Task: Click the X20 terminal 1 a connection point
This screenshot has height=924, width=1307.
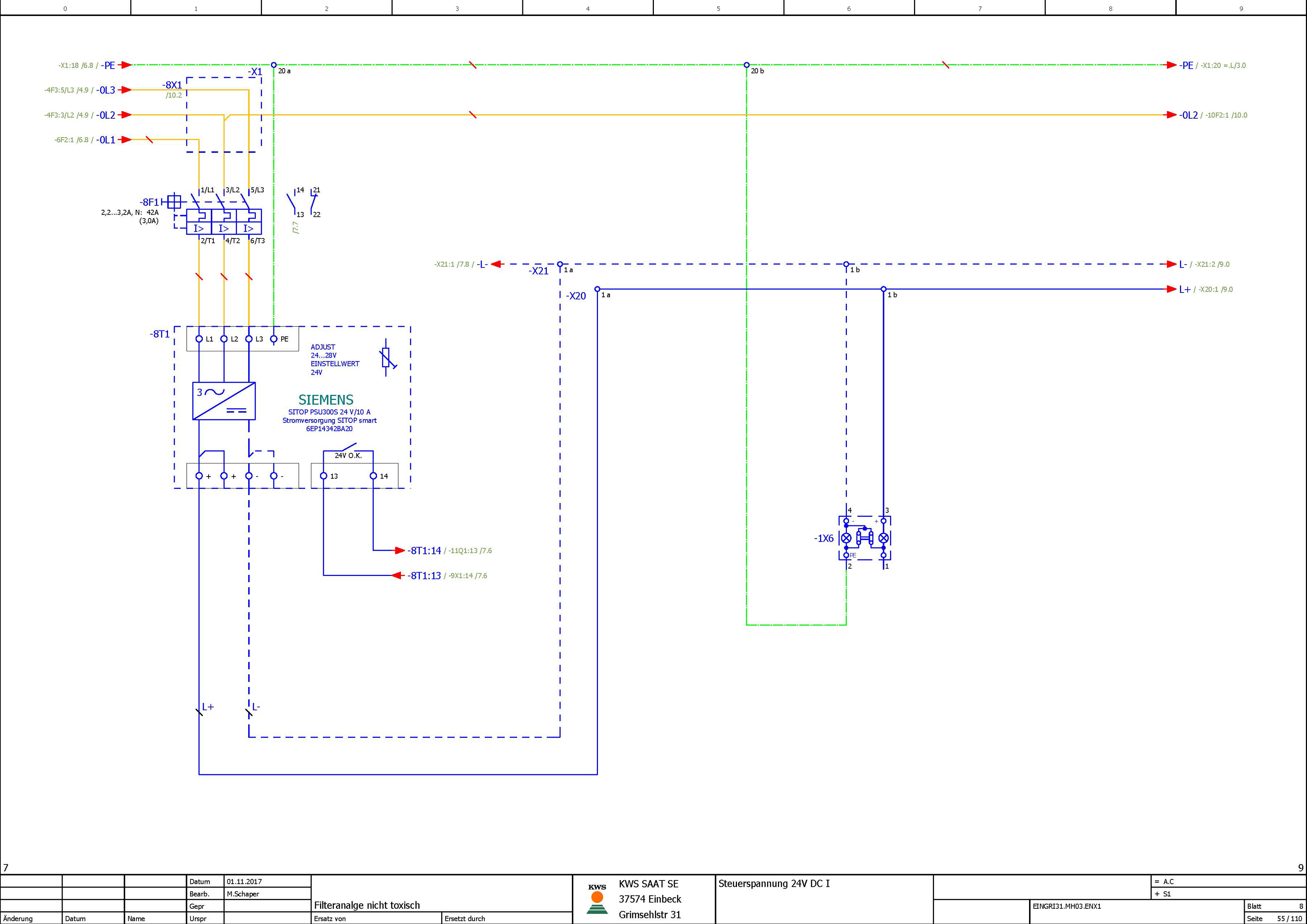Action: (597, 289)
